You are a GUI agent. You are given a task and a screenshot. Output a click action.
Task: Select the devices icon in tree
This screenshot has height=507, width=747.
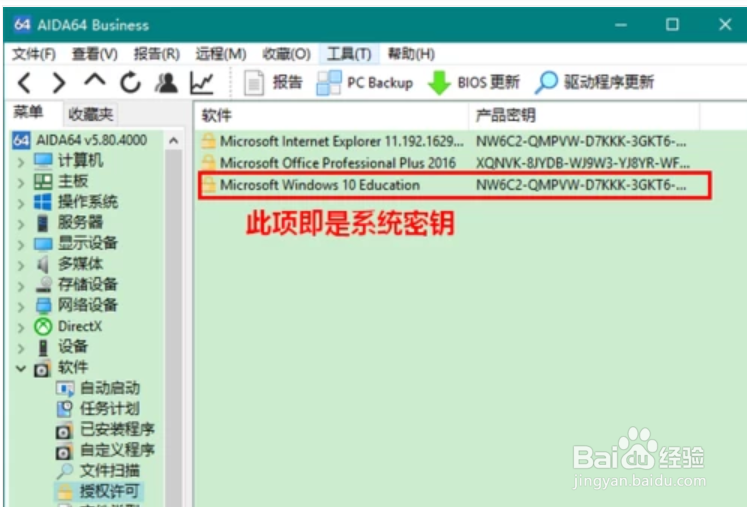[43, 347]
